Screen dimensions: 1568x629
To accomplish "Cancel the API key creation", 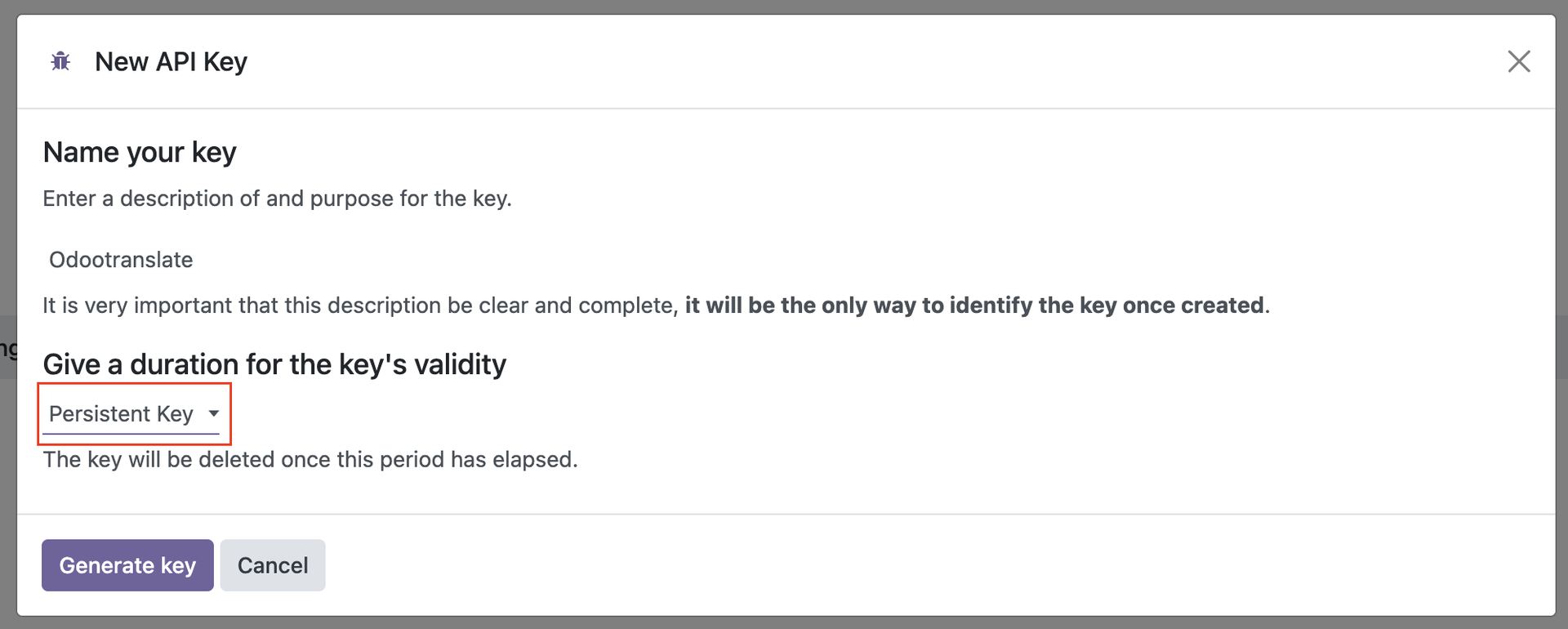I will pos(272,565).
